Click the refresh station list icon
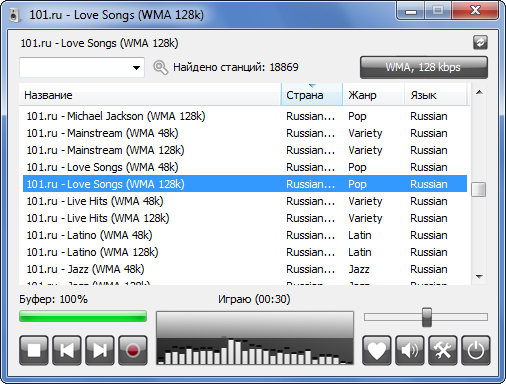Image resolution: width=506 pixels, height=384 pixels. (x=480, y=43)
